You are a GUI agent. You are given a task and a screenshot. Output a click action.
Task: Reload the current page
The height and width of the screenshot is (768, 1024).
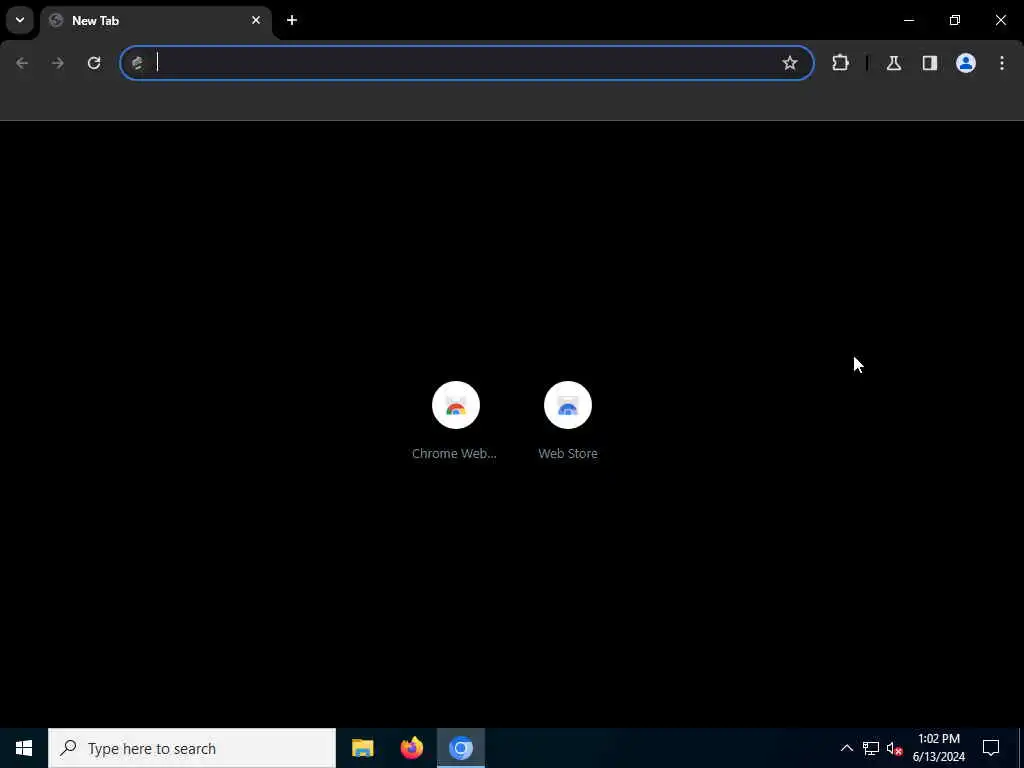[94, 63]
